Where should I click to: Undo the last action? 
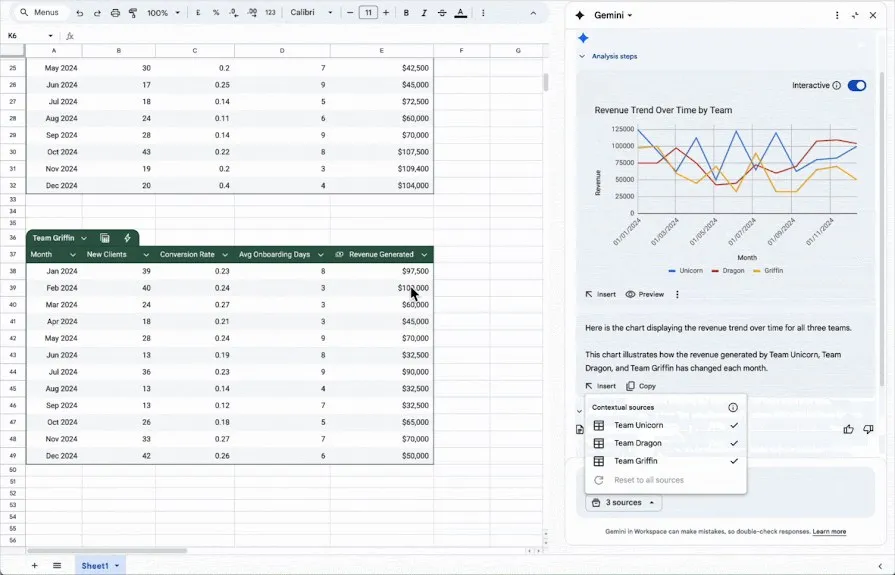(80, 13)
